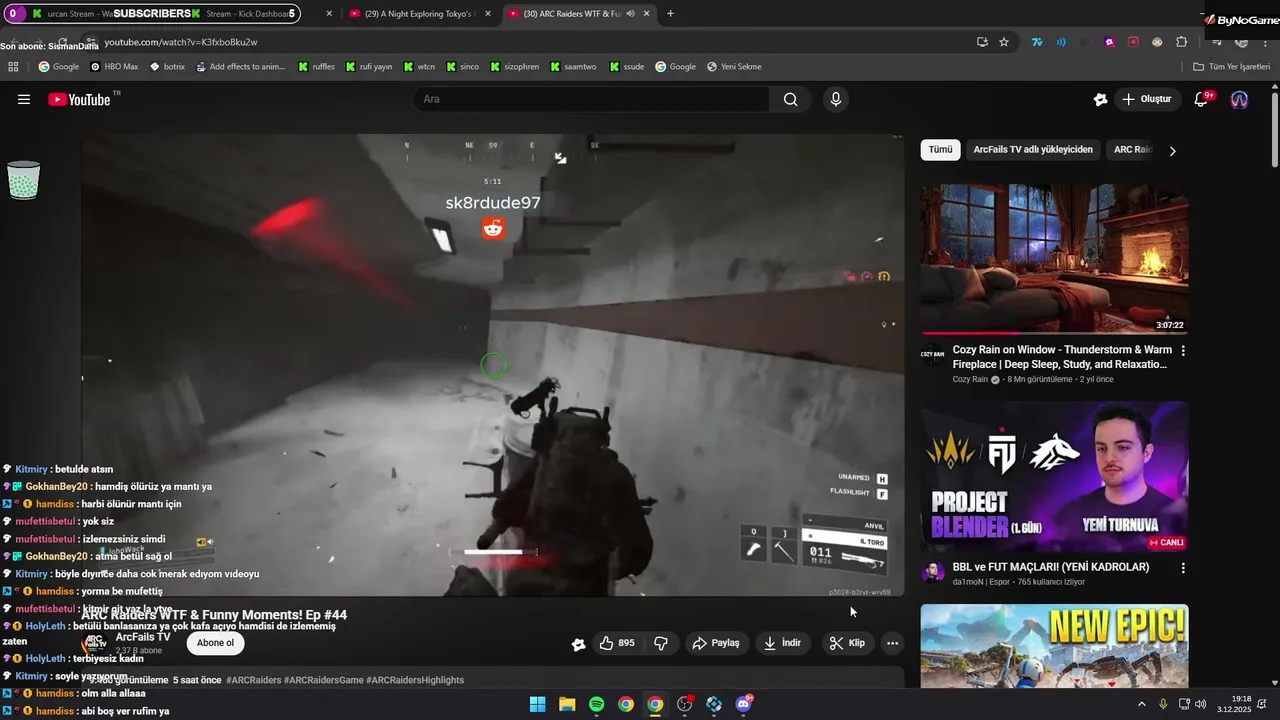Download the video with İndir
The width and height of the screenshot is (1280, 720).
coord(783,643)
